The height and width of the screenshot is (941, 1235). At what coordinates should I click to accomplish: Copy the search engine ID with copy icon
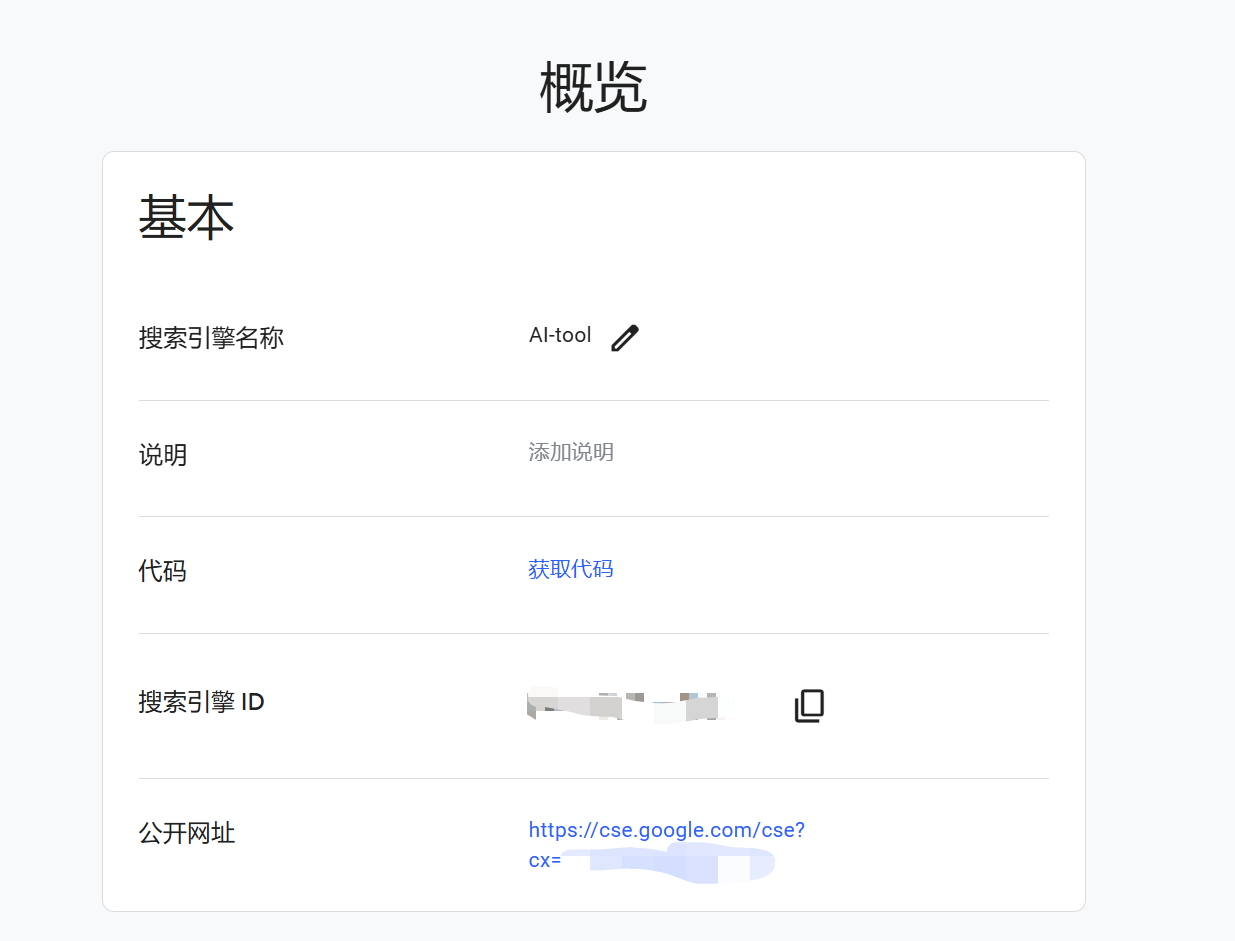click(809, 706)
